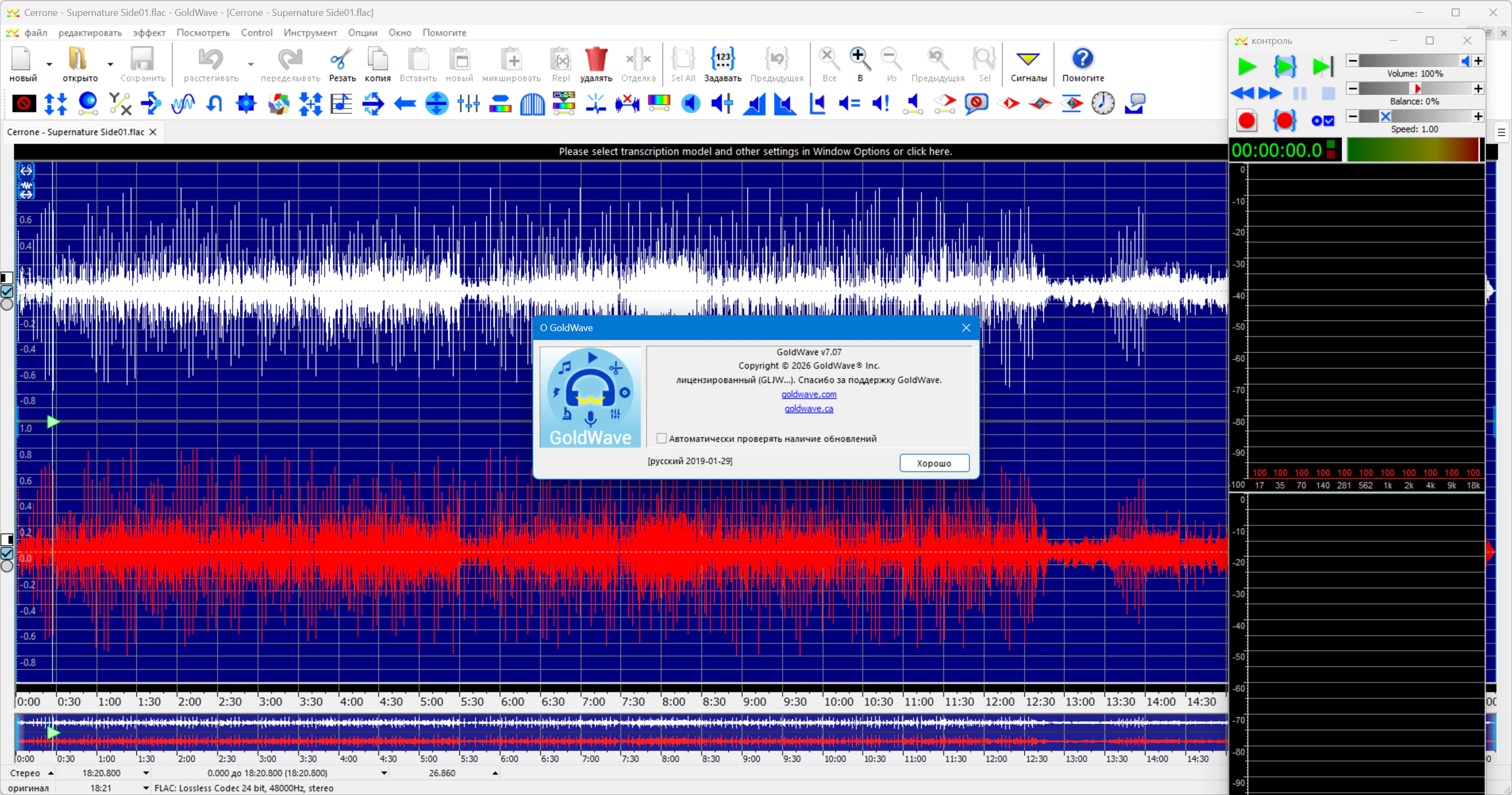Viewport: 1512px width, 795px height.
Task: Click the Задавать selection icon
Action: click(x=723, y=59)
